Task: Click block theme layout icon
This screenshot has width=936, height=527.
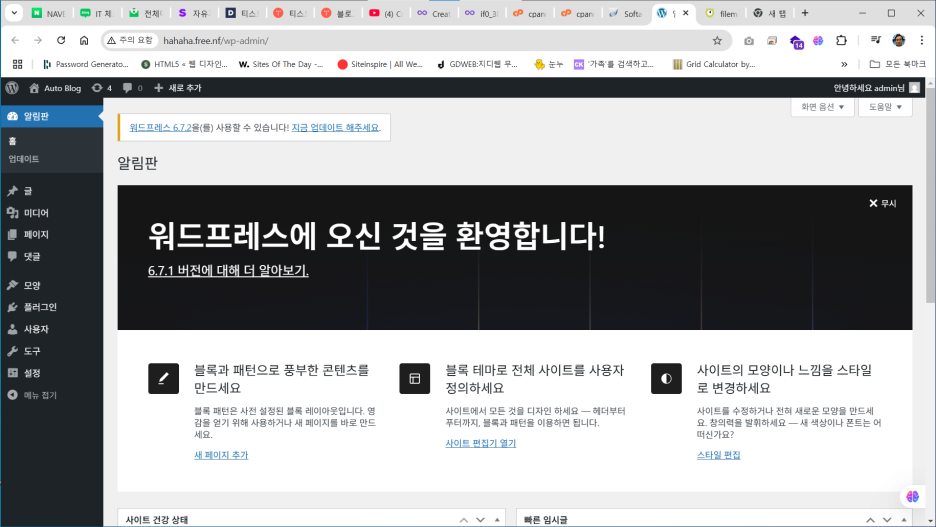Action: click(415, 378)
